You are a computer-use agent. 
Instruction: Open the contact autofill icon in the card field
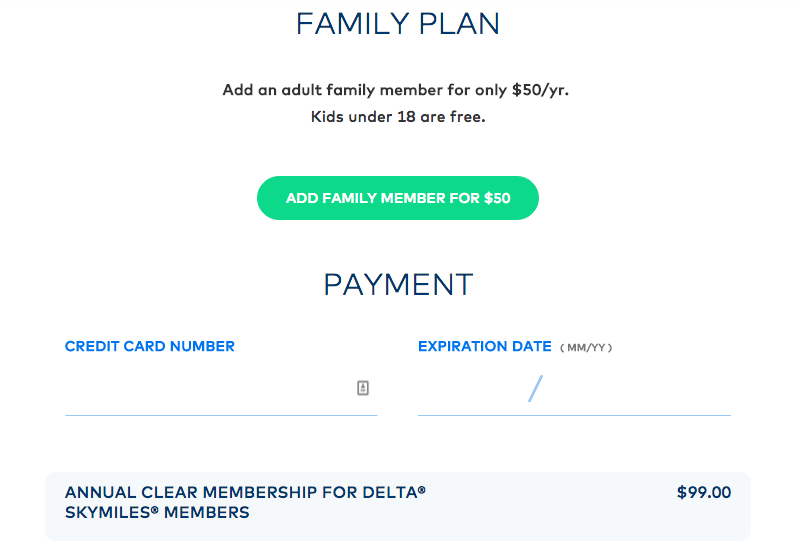pyautogui.click(x=363, y=388)
